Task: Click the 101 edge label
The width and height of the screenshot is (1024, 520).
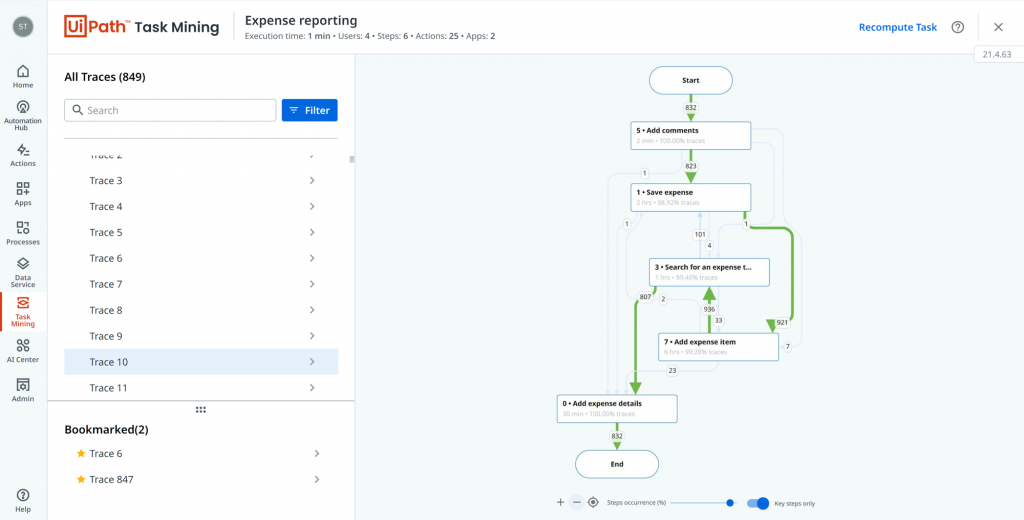Action: [700, 234]
